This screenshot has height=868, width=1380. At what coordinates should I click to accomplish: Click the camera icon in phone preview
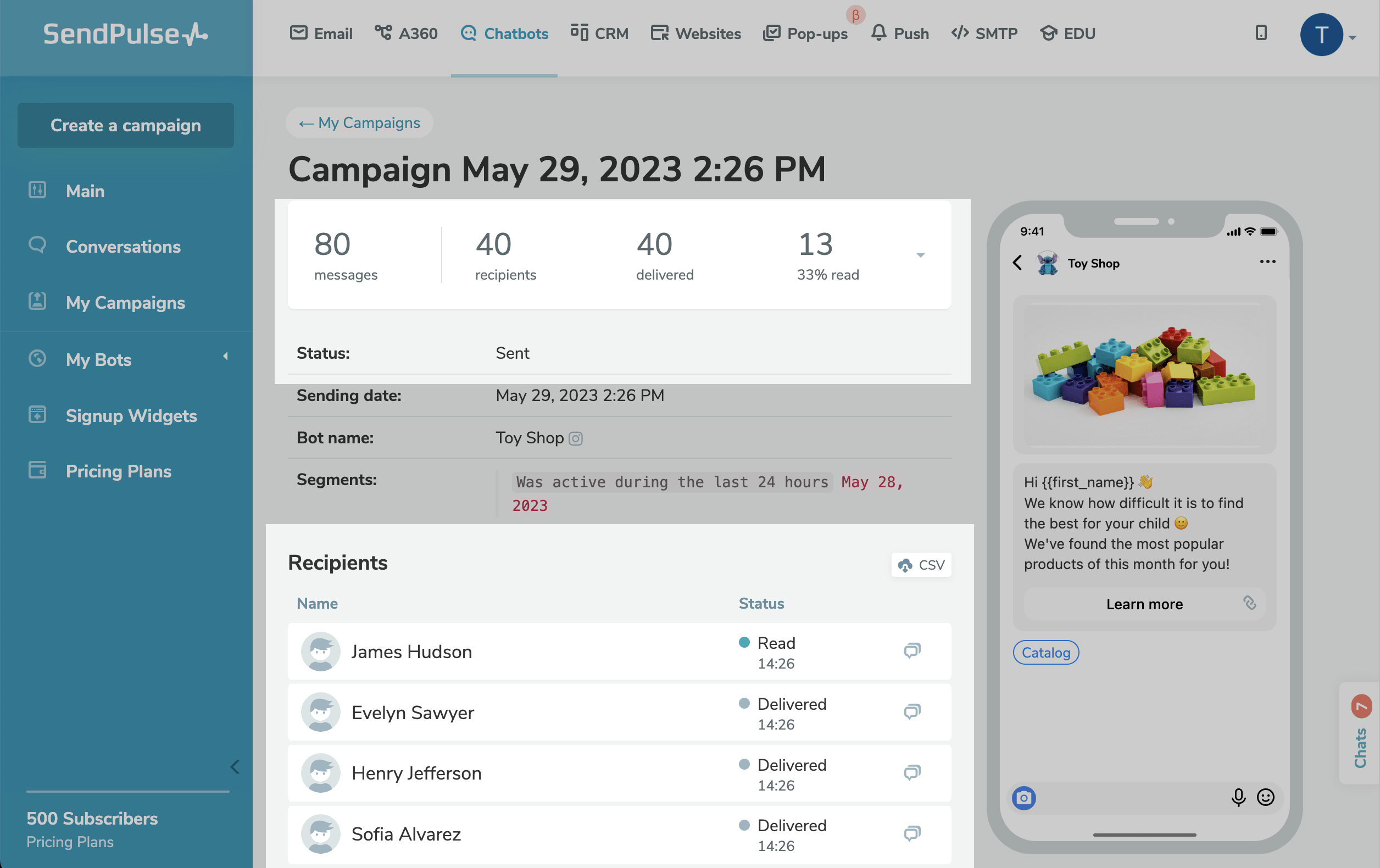pos(1023,798)
